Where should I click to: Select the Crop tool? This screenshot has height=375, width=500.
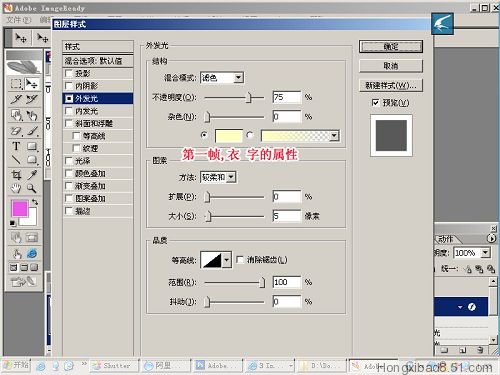point(16,174)
